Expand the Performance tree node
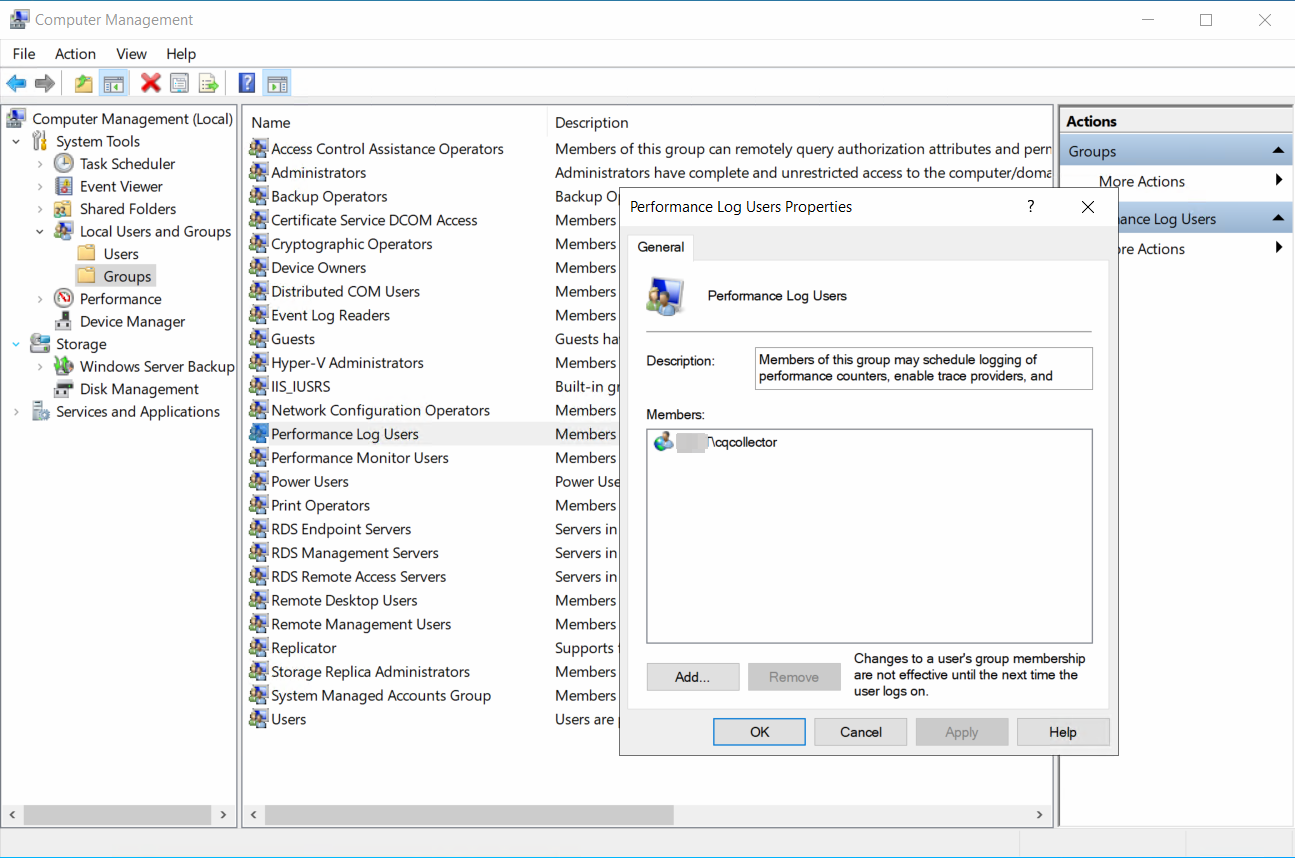The image size is (1295, 858). pos(40,298)
